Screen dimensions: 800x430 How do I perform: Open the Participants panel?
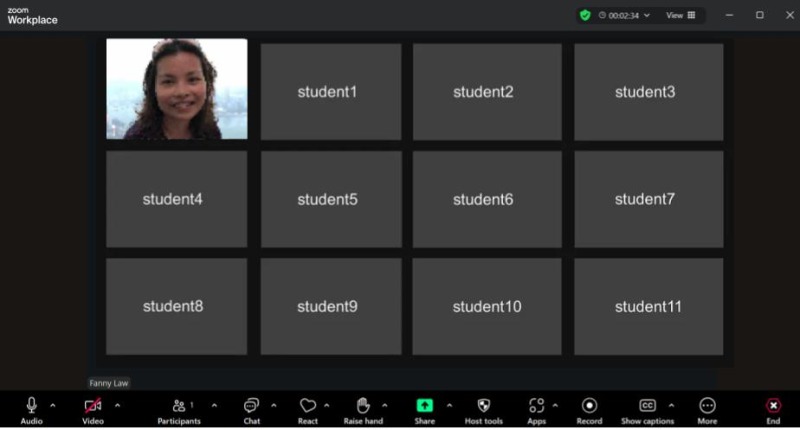(x=179, y=406)
